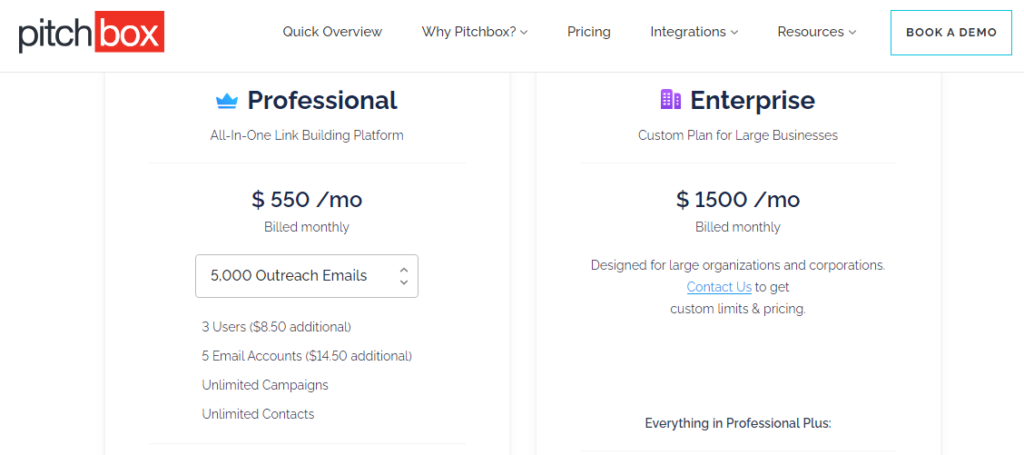Click the $ 1500 /mo price text
The image size is (1024, 455).
(737, 199)
